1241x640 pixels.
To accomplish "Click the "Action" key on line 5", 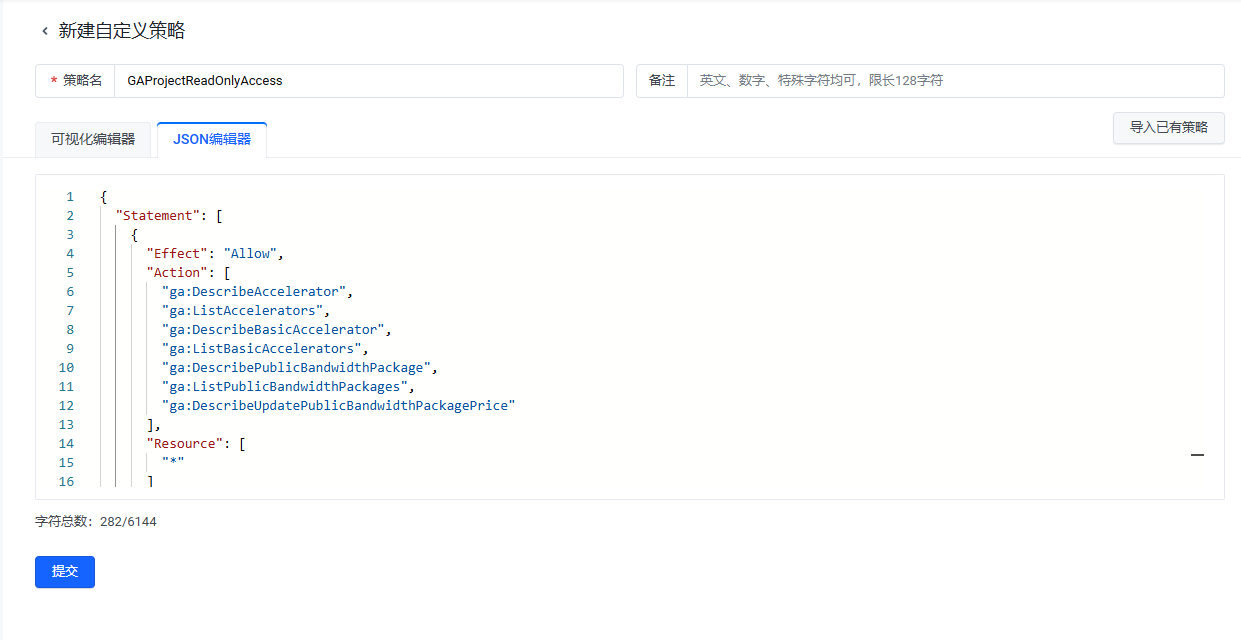I will [x=177, y=273].
